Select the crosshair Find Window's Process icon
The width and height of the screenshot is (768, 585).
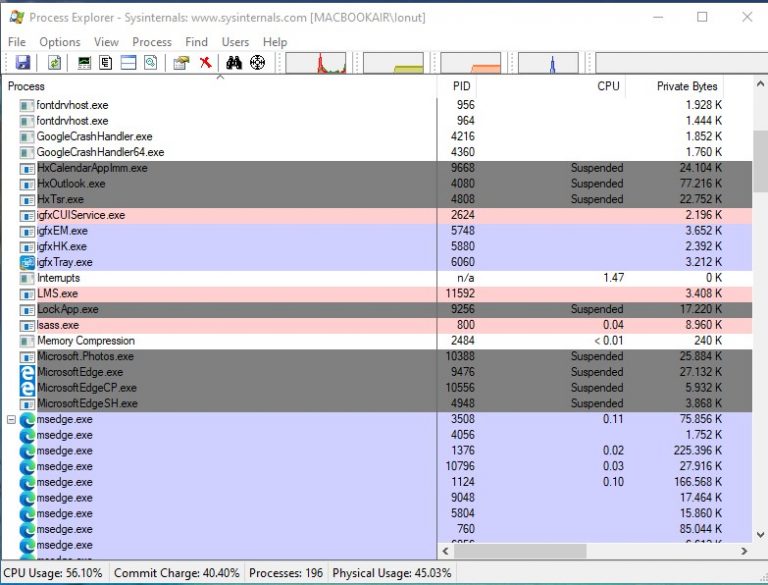[x=257, y=63]
